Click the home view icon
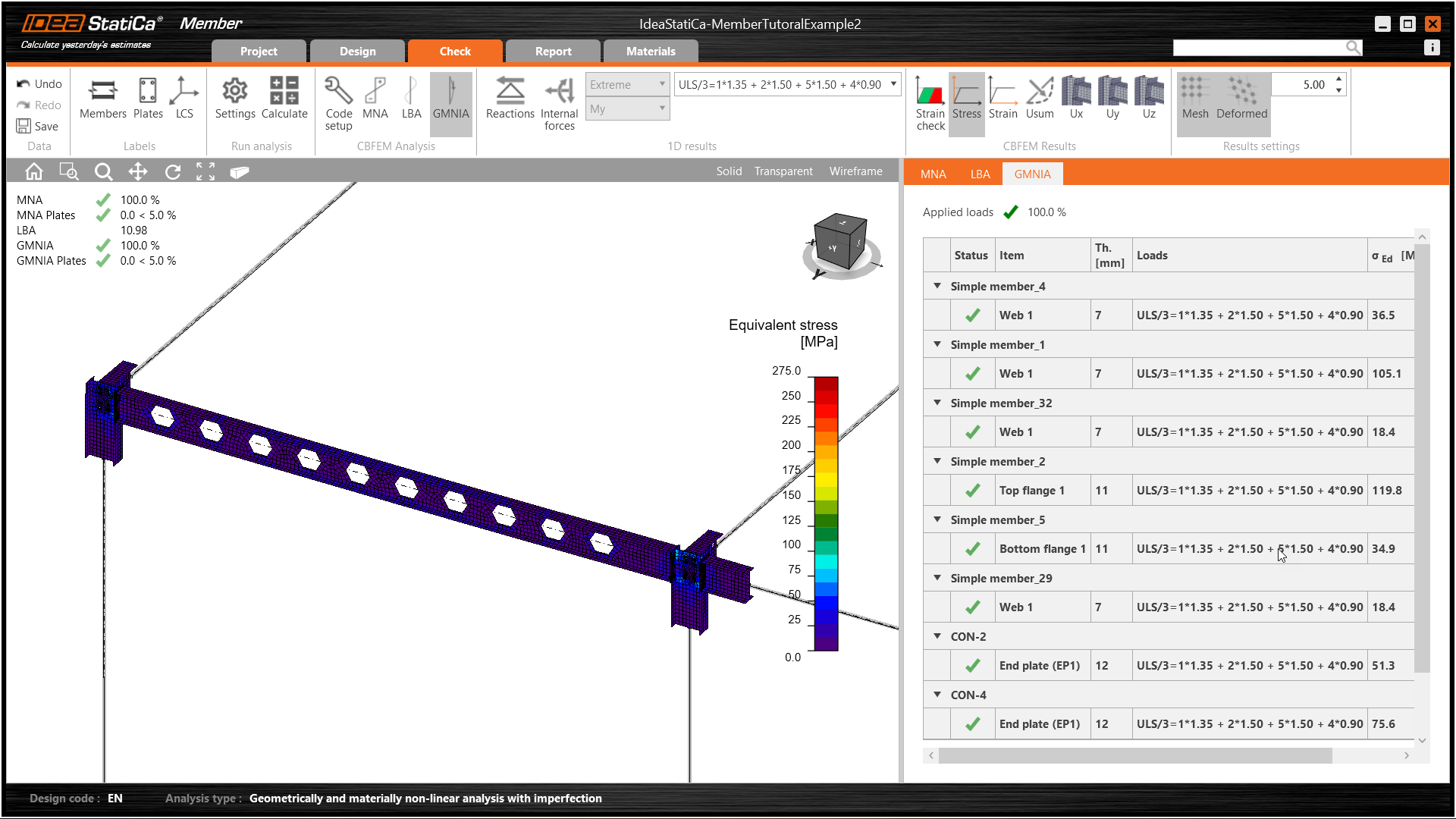1456x819 pixels. [x=34, y=172]
